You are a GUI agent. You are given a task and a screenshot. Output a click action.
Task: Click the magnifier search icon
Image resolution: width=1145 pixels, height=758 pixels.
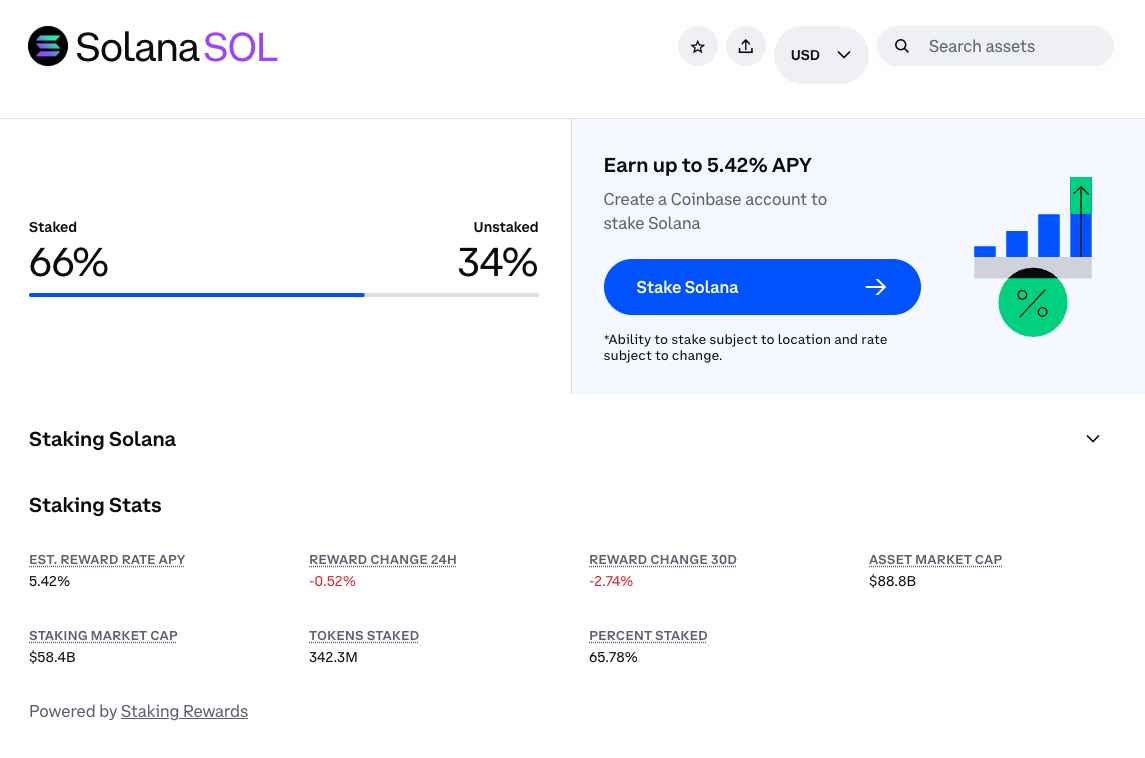pos(902,46)
